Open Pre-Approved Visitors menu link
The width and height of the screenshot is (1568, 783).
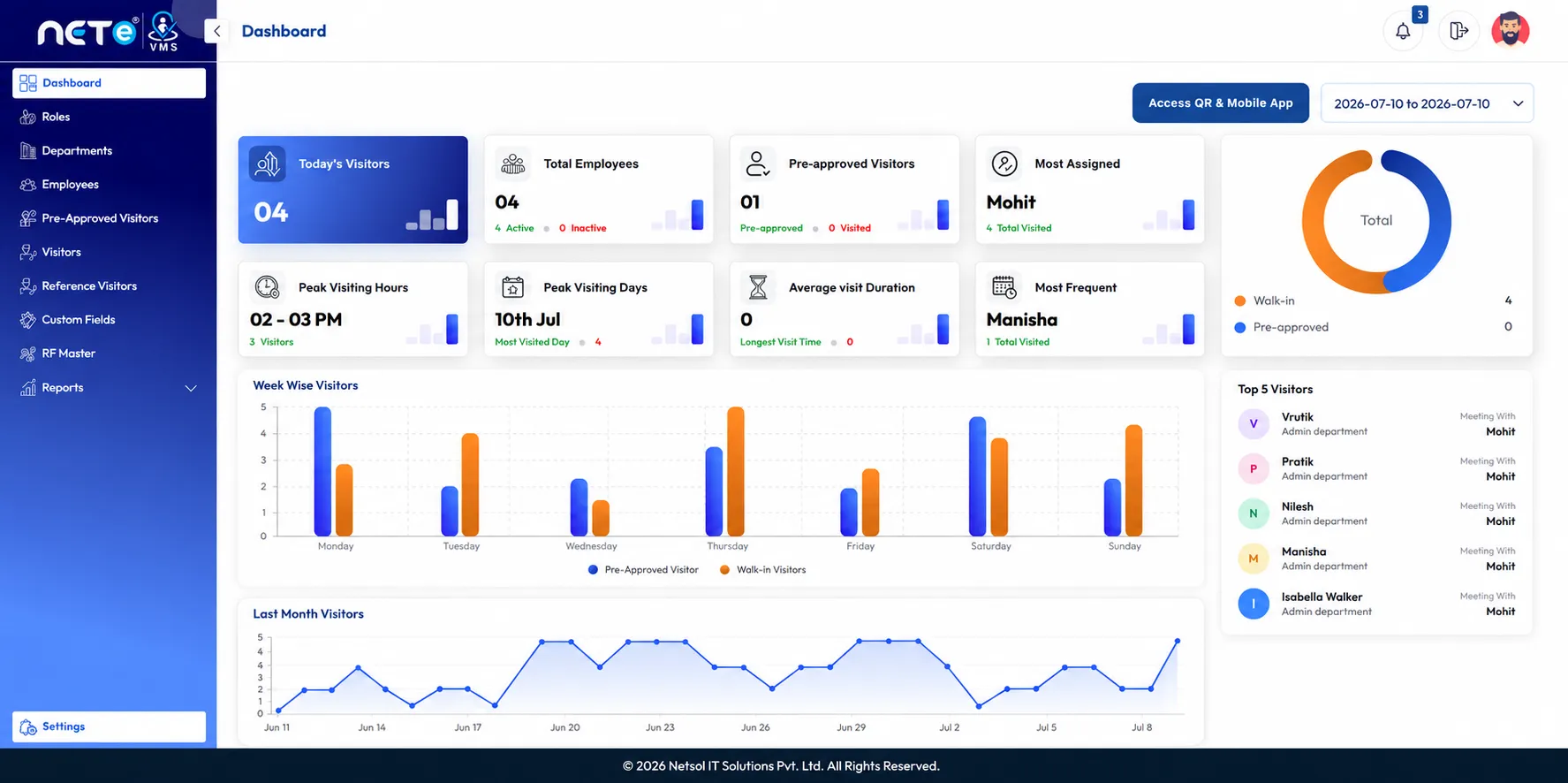click(100, 218)
